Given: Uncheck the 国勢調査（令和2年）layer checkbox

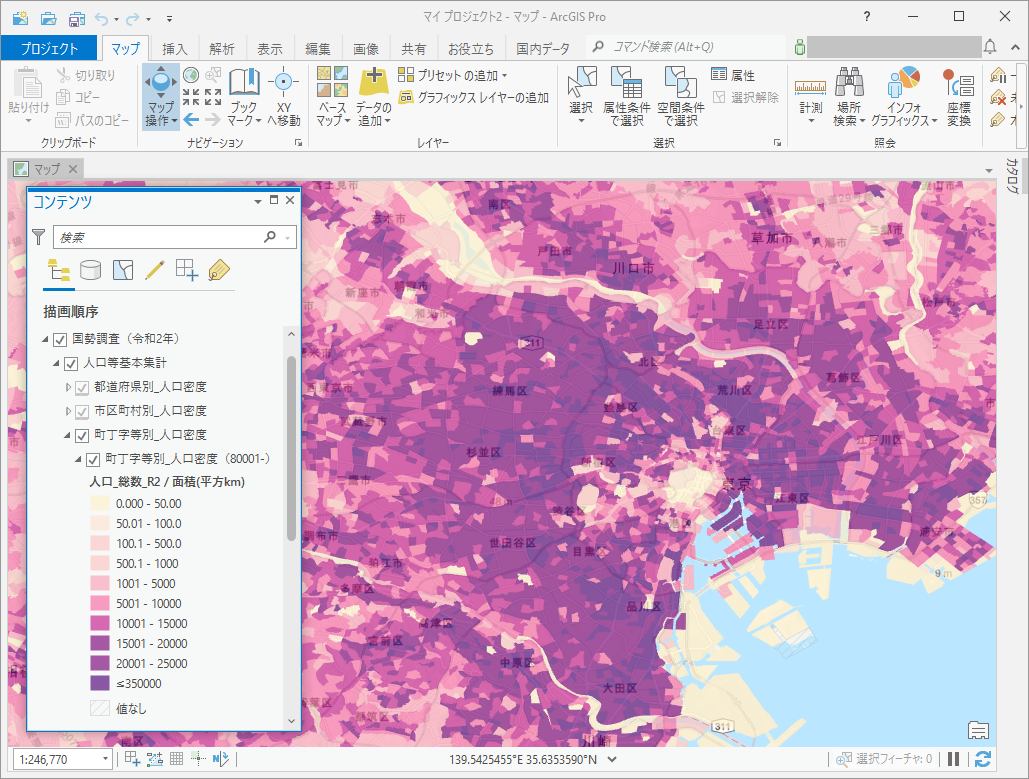Looking at the screenshot, I should 60,339.
